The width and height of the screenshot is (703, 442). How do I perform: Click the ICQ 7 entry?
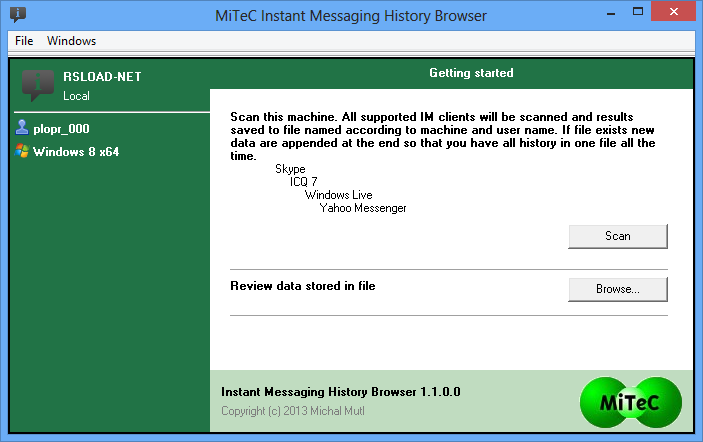pos(304,182)
